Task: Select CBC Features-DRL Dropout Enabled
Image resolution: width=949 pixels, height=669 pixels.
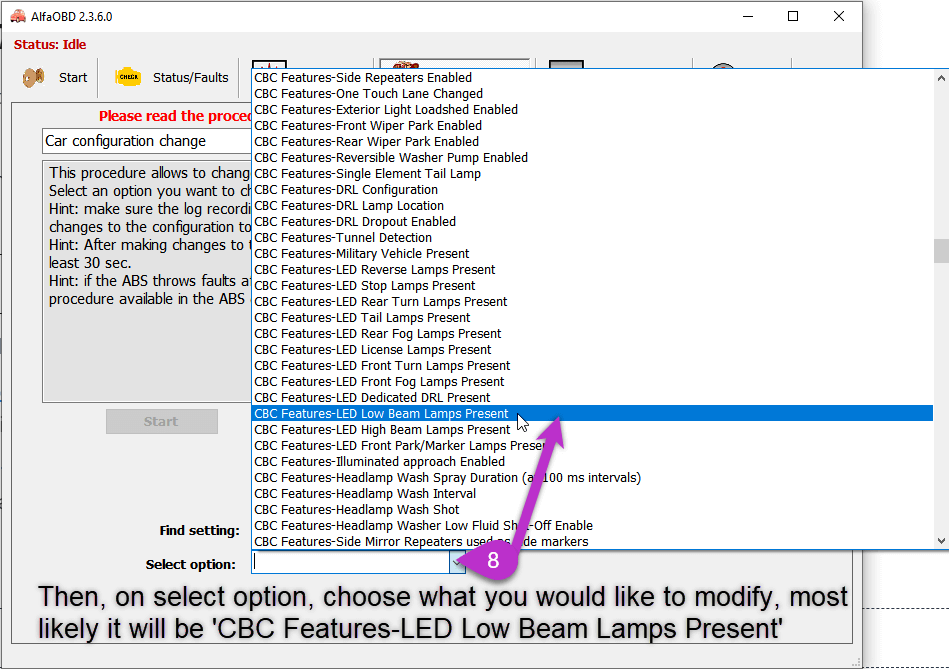Action: pos(592,222)
